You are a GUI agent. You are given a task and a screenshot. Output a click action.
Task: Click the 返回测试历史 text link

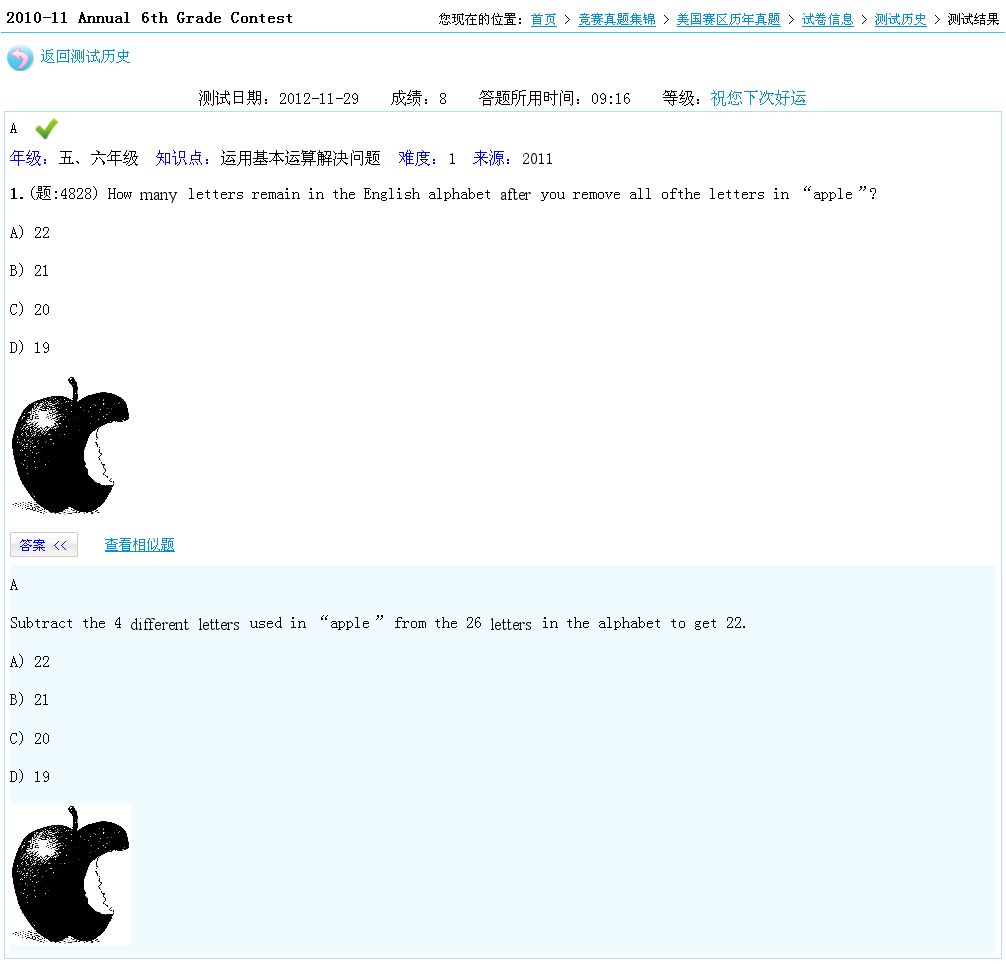click(85, 57)
